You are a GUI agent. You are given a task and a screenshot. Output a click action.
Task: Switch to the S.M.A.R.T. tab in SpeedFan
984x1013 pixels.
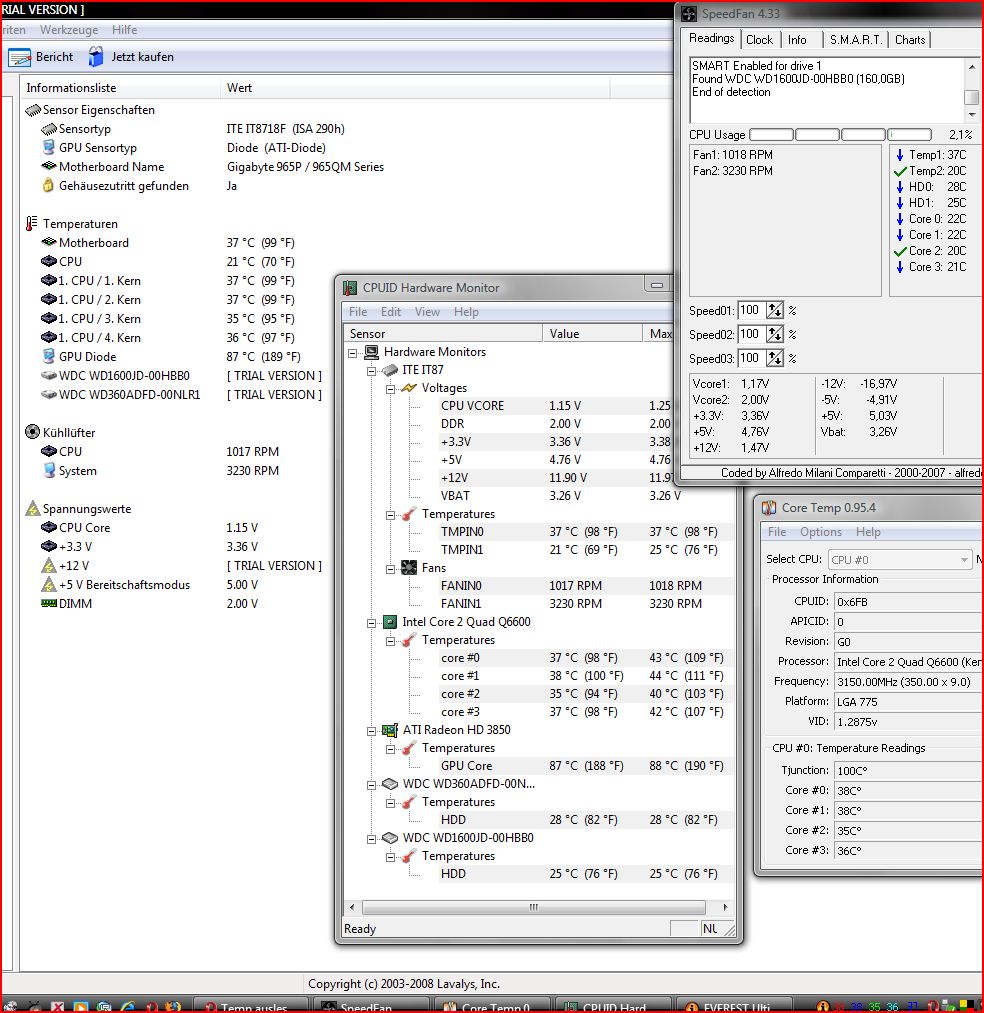(855, 40)
